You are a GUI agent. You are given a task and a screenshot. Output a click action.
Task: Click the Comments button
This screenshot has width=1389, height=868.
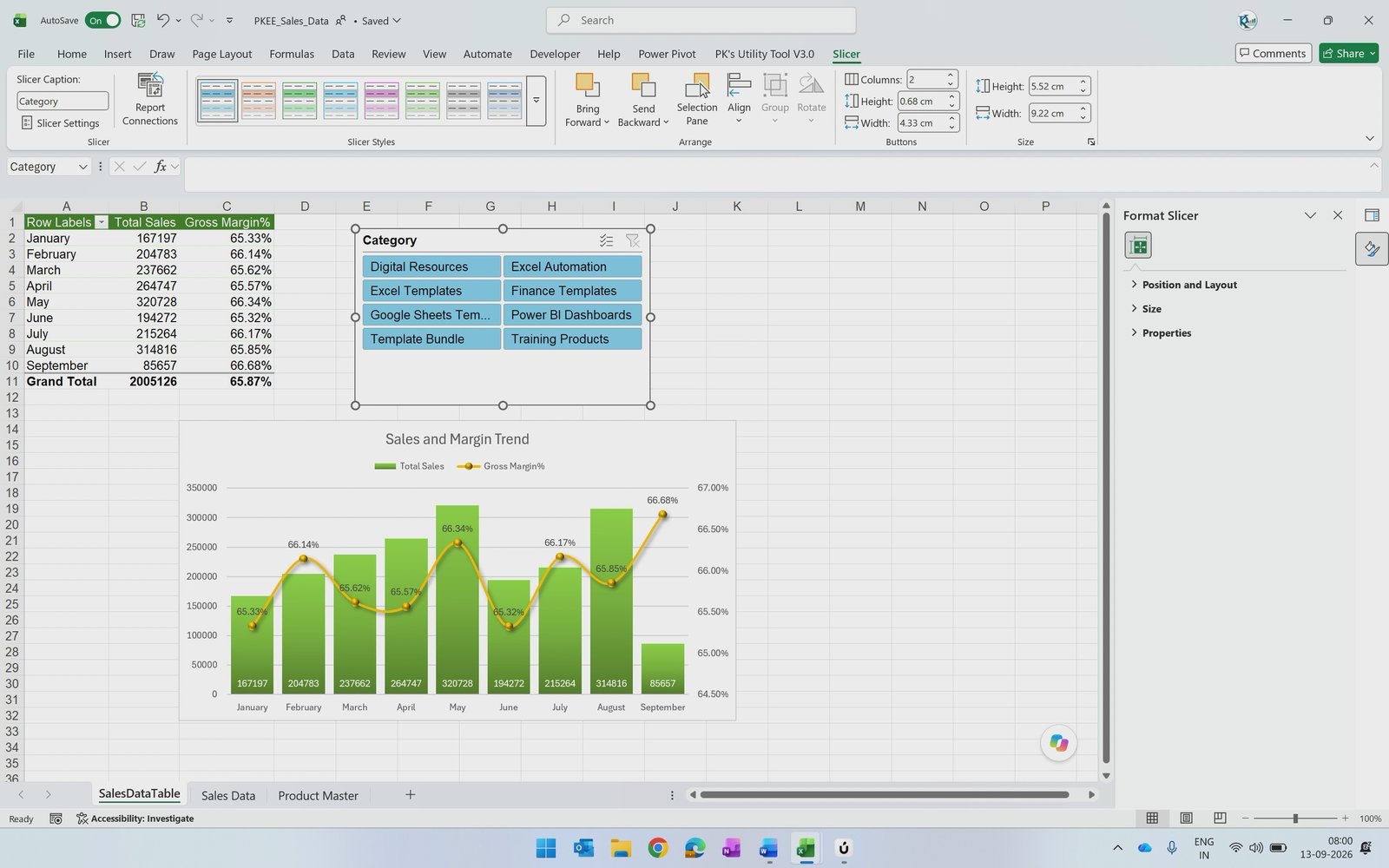(1273, 54)
